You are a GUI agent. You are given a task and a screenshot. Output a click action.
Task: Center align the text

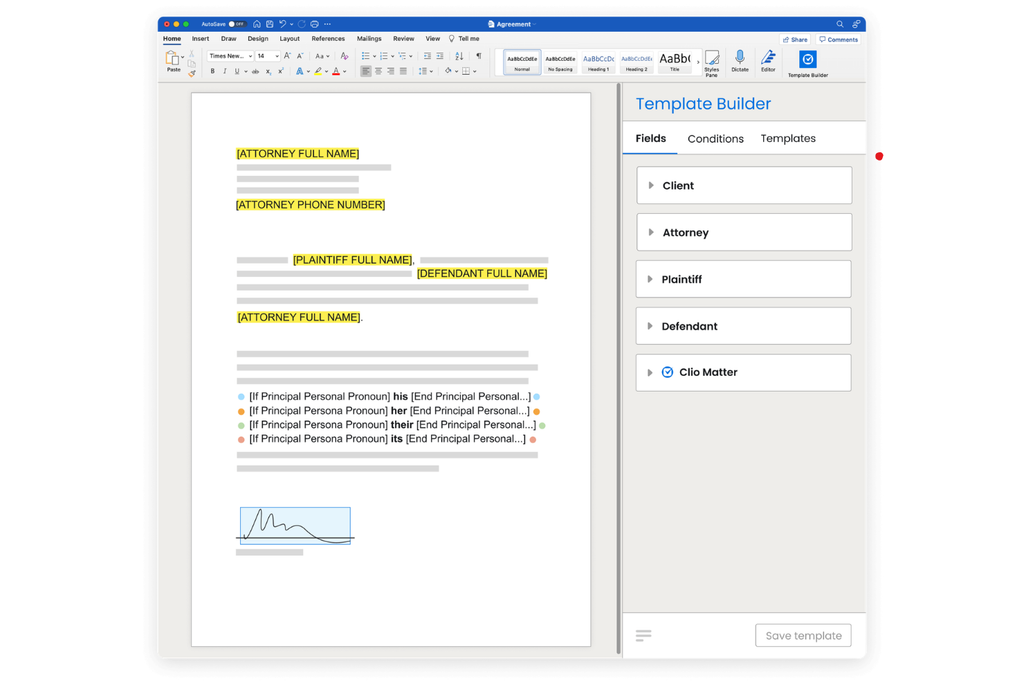378,71
